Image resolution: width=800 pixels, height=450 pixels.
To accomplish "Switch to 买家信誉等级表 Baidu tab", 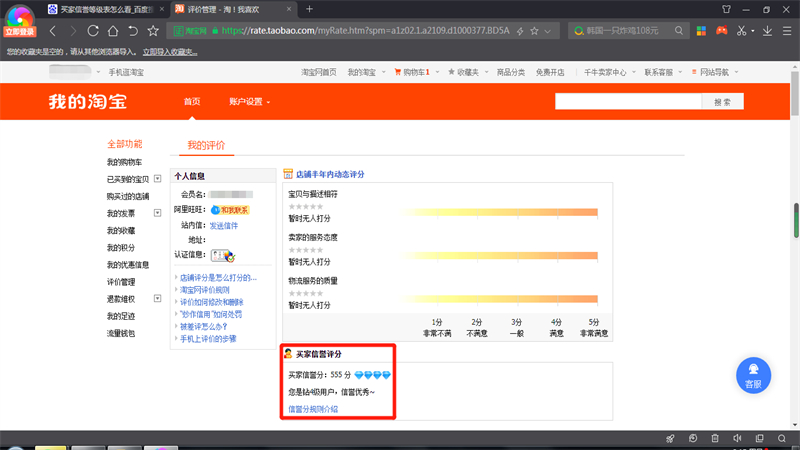I will [x=106, y=9].
